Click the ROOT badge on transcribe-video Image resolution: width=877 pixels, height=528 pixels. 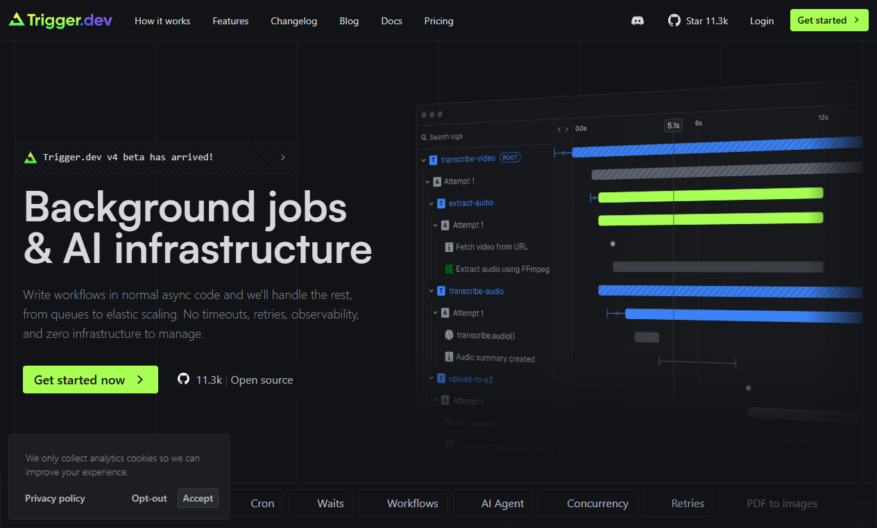pyautogui.click(x=510, y=158)
